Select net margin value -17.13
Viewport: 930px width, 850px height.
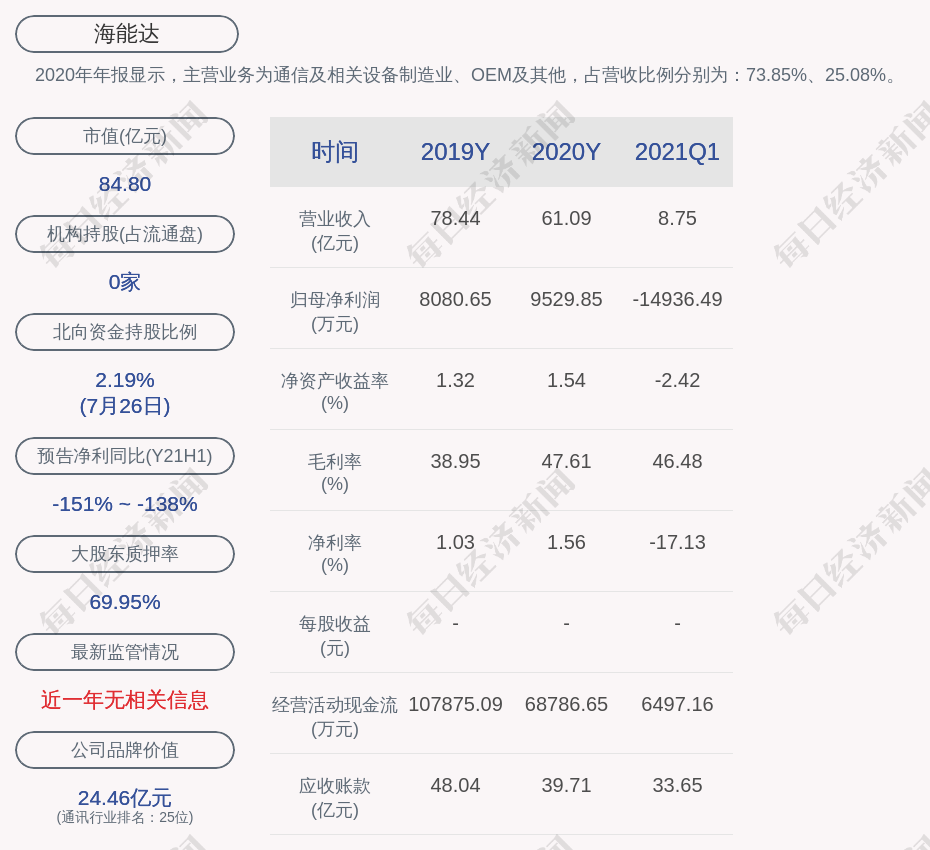(x=677, y=542)
